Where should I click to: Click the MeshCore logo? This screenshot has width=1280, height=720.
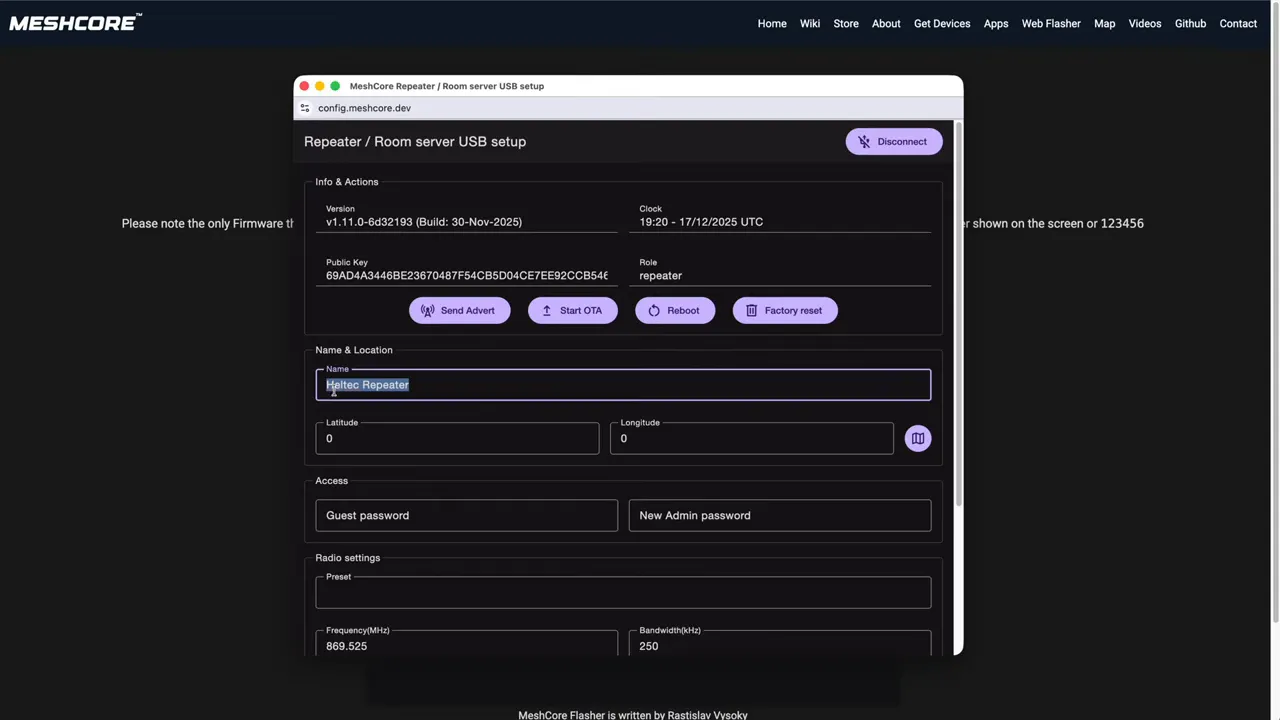click(76, 23)
